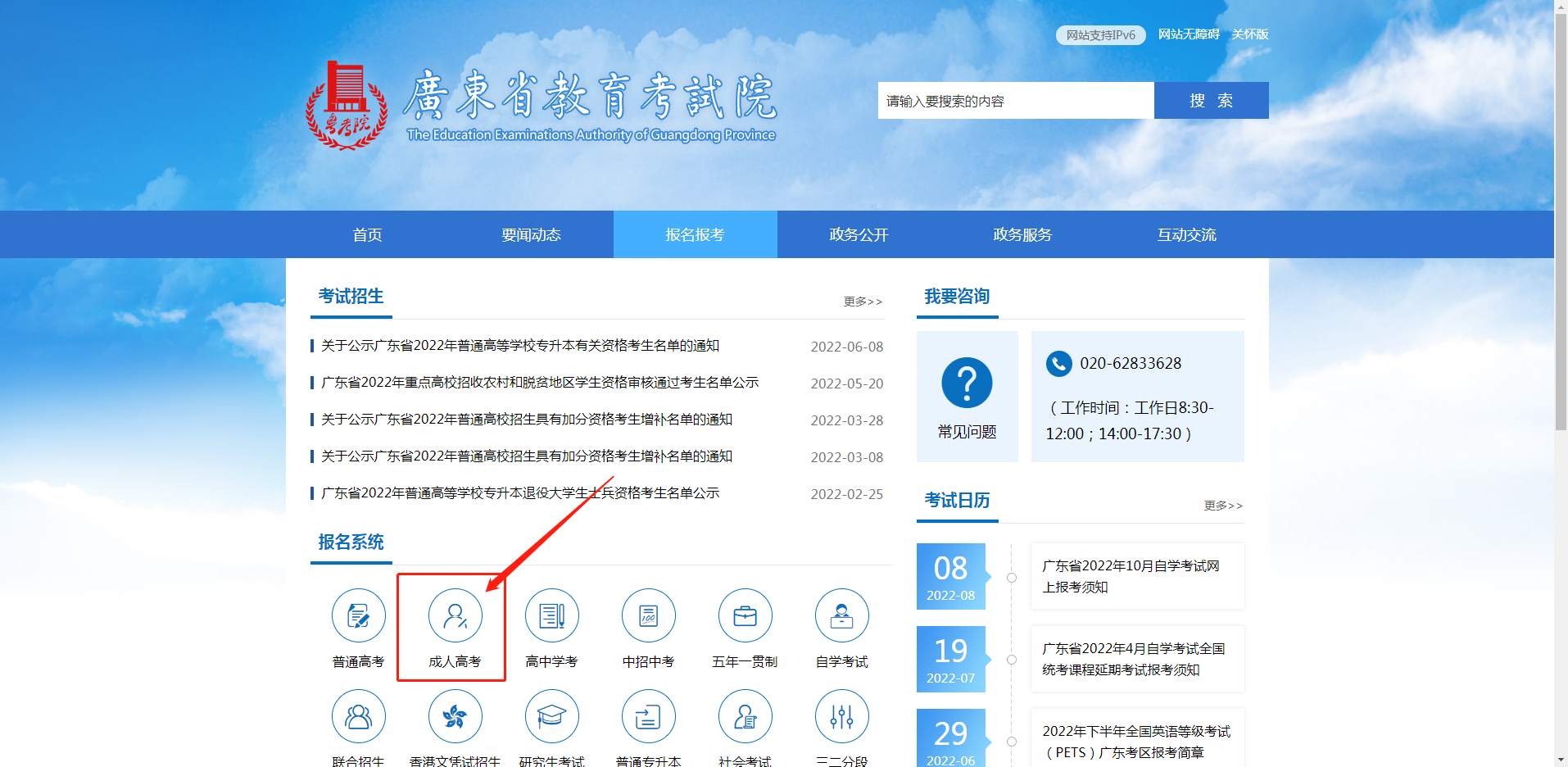Open the 高中学考 registration icon
1568x767 pixels.
551,615
